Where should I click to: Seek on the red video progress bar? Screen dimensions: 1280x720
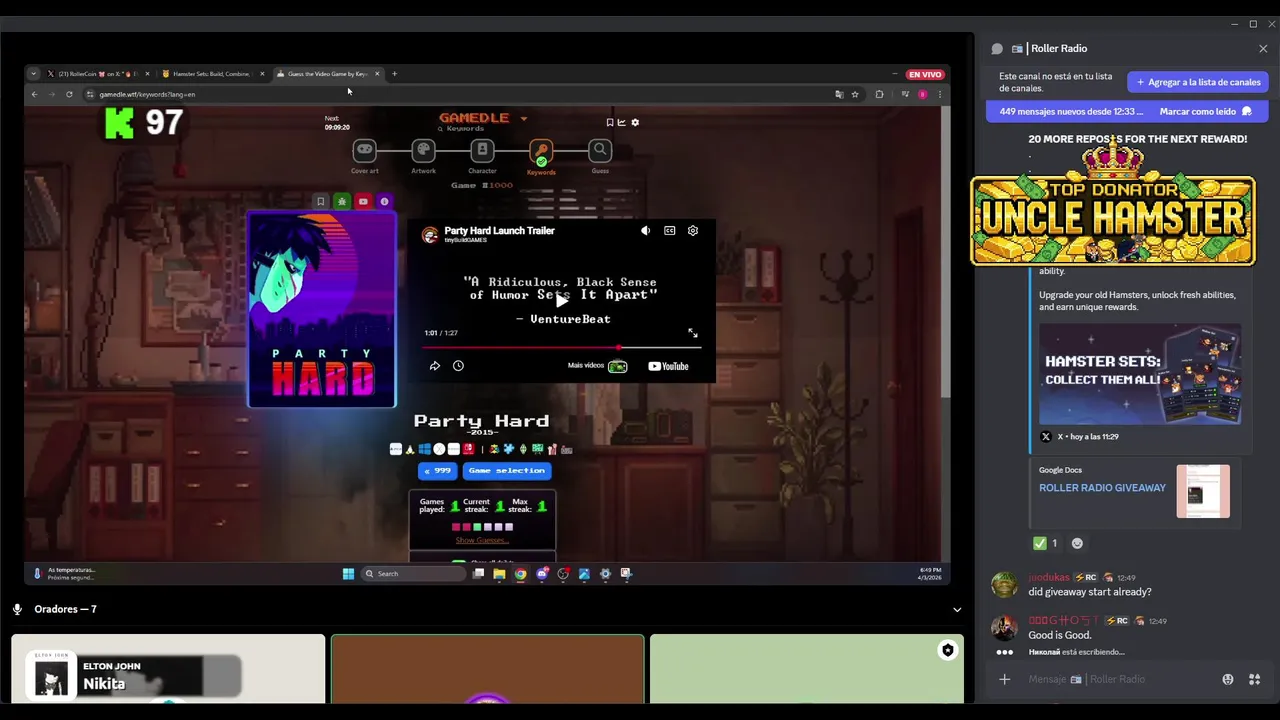click(x=561, y=348)
